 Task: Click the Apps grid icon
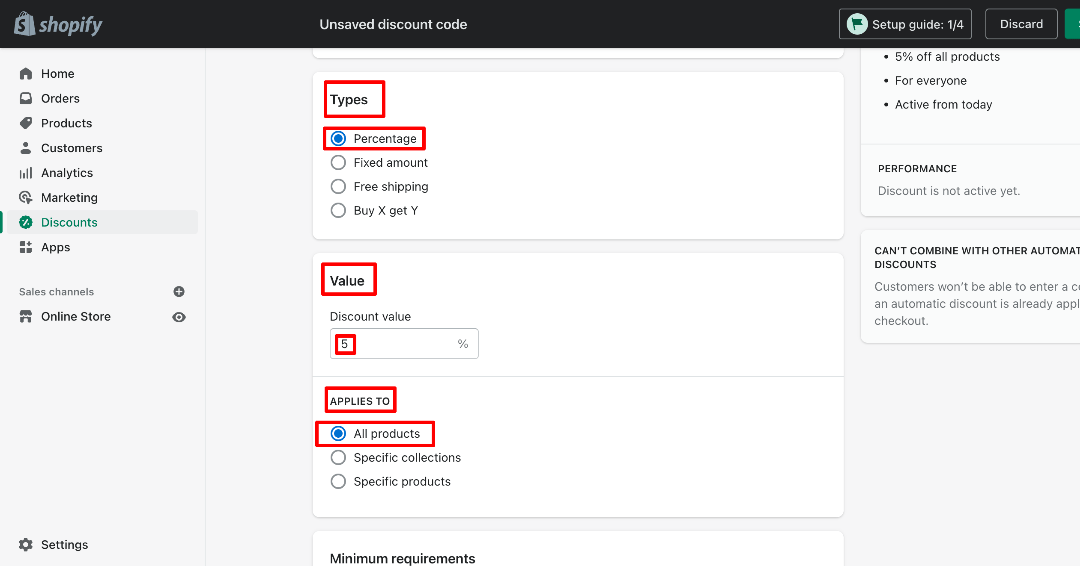click(x=26, y=247)
